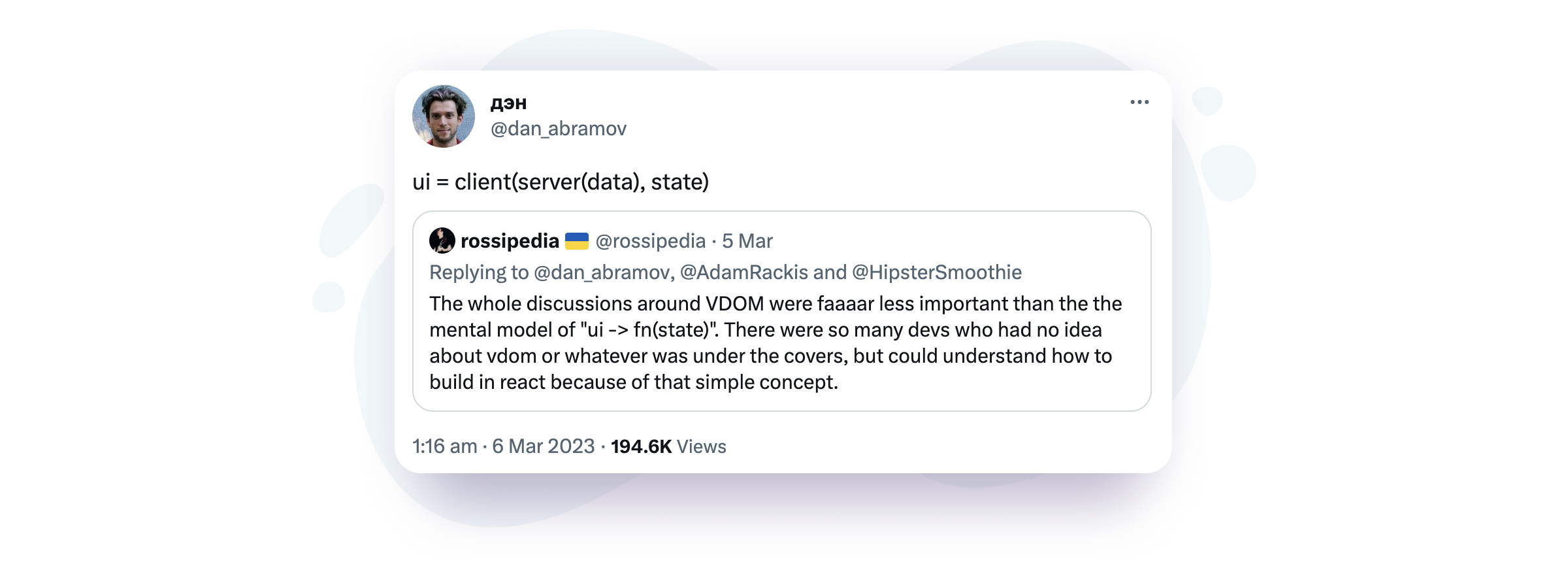Select the tweet text "ui = client(server(data), state)"
The width and height of the screenshot is (1568, 583).
coord(561,182)
